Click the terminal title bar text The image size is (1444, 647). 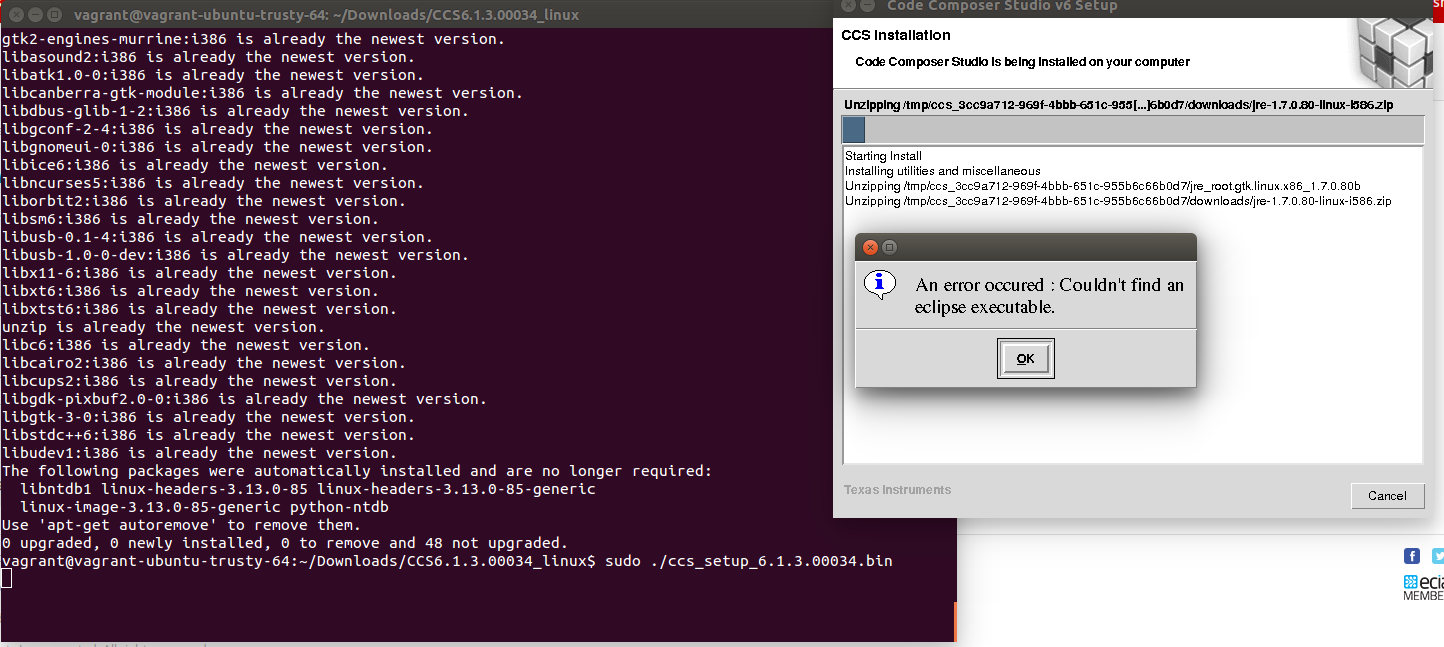coord(326,15)
